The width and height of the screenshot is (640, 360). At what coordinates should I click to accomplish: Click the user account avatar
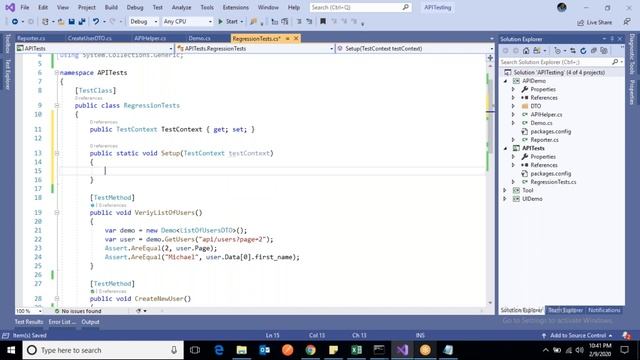[x=562, y=7]
